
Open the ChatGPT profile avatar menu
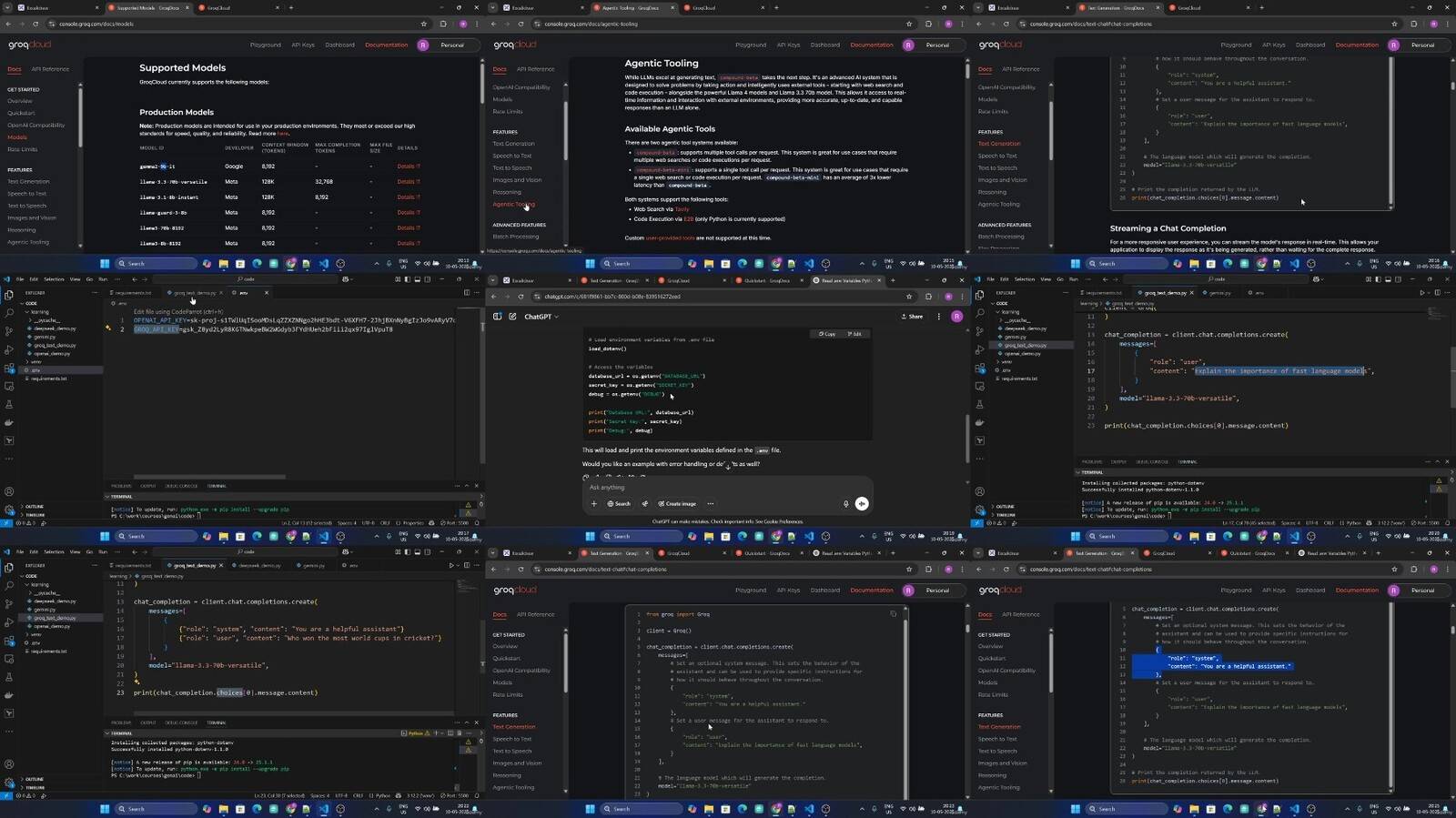coord(956,317)
